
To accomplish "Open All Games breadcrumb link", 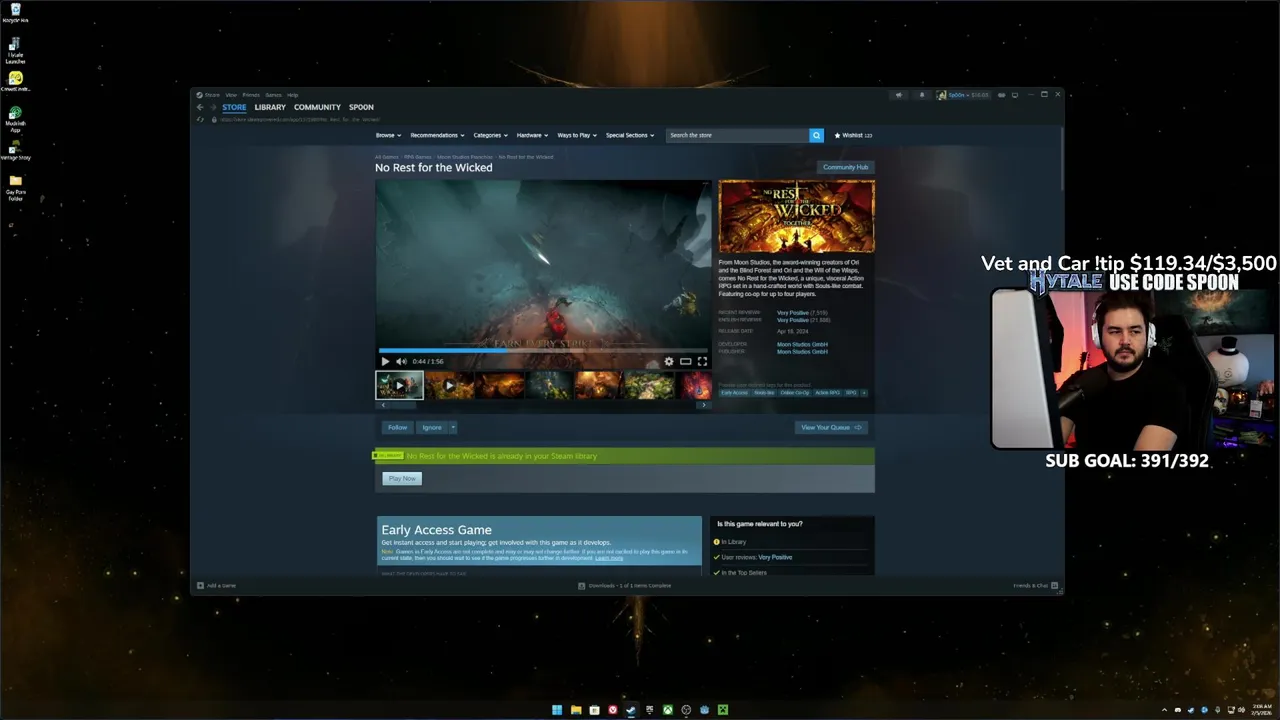I will pos(387,157).
